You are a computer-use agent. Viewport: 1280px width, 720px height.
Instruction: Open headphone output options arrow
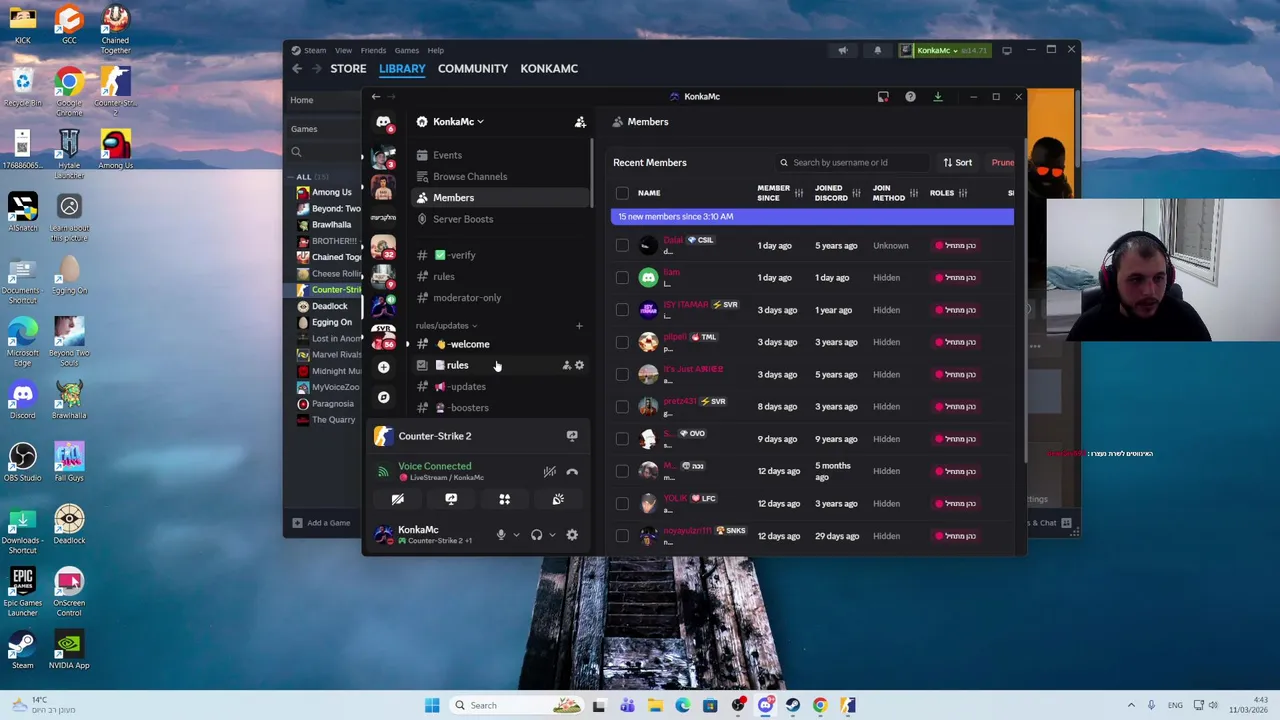[552, 535]
